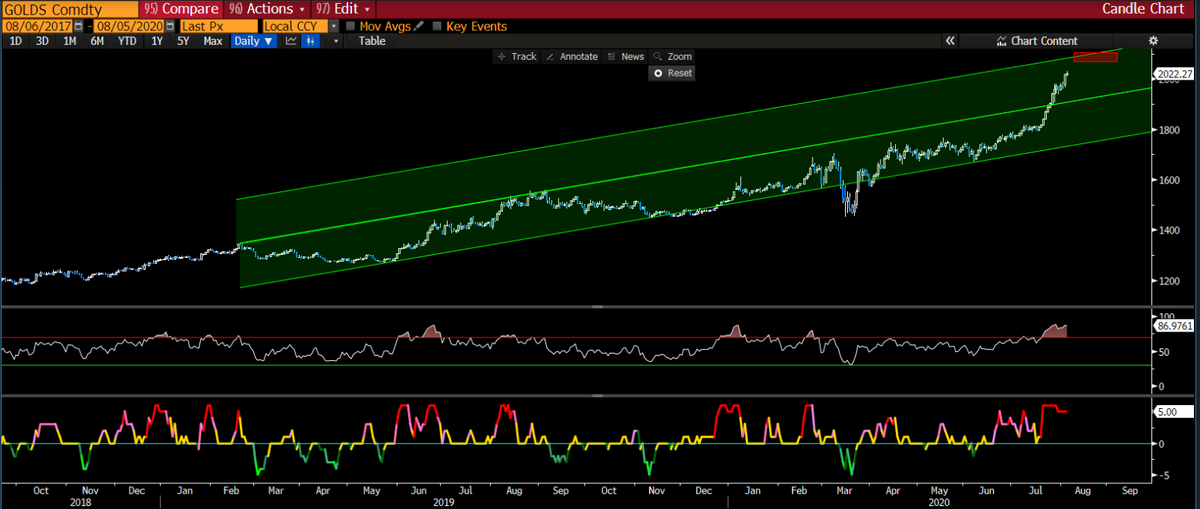Open the Chart Content panel
1200x509 pixels.
tap(1038, 41)
